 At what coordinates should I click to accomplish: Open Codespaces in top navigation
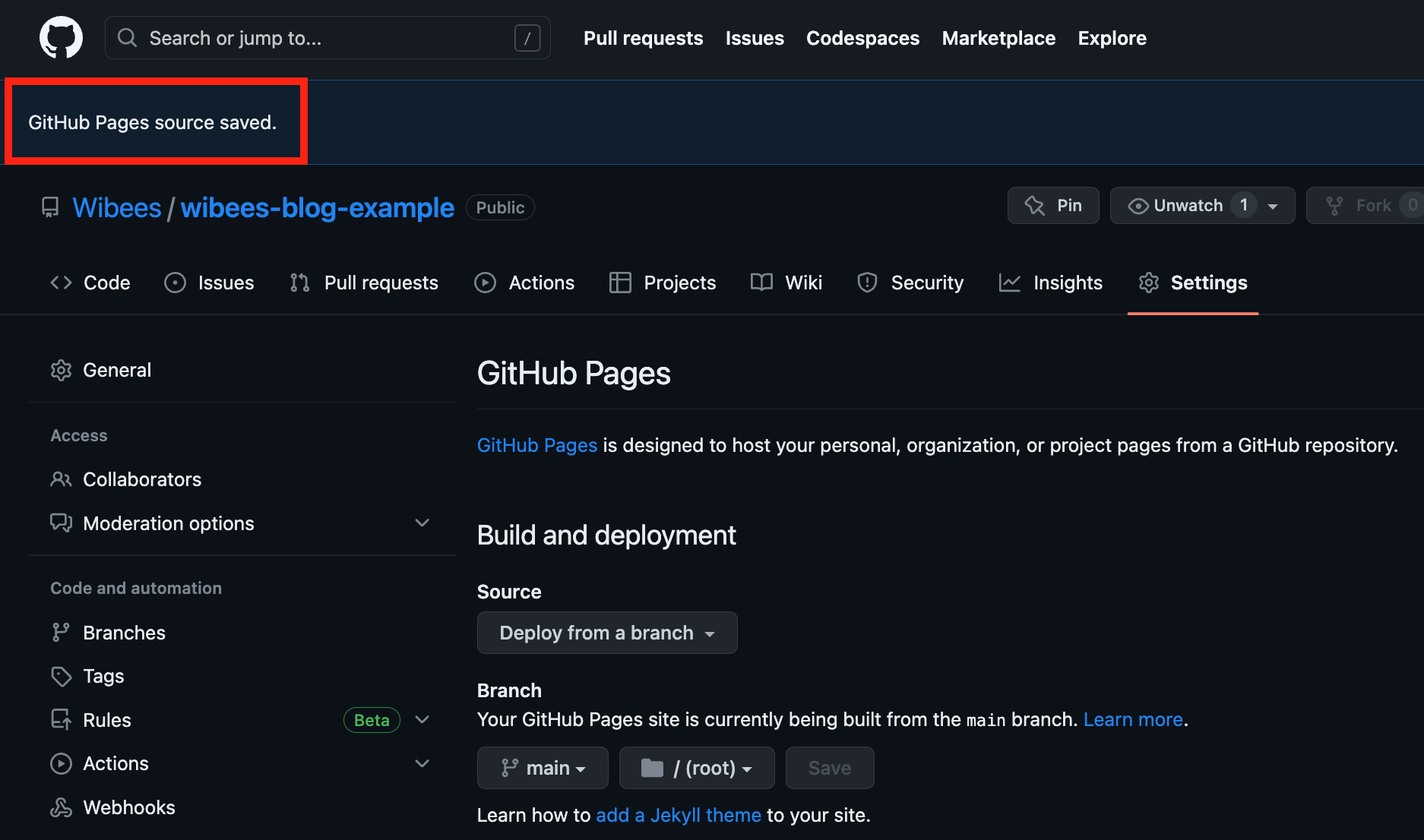tap(862, 38)
